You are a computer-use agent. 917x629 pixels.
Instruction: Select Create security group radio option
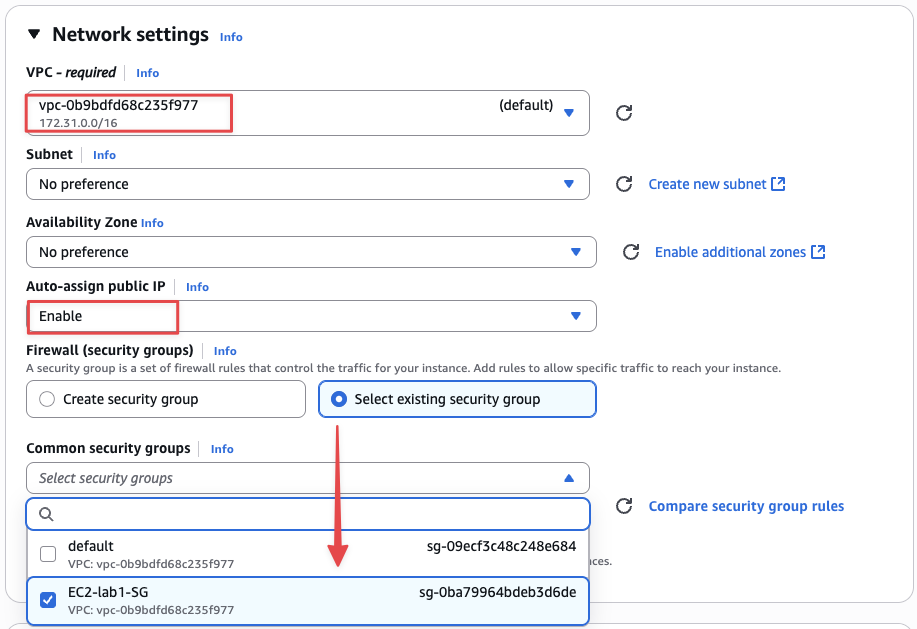(166, 399)
